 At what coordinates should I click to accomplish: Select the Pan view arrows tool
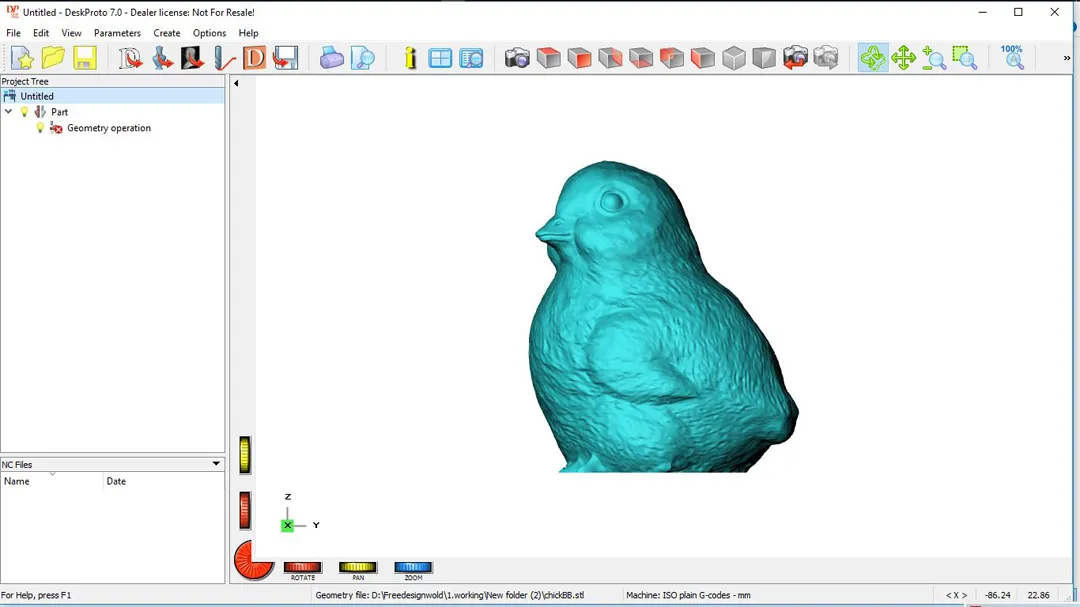point(904,58)
